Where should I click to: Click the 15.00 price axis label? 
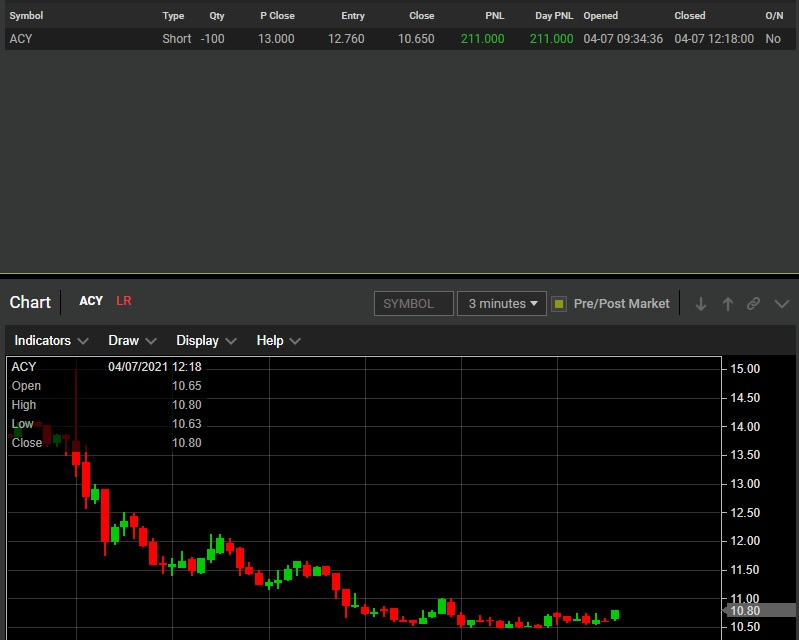pyautogui.click(x=745, y=369)
